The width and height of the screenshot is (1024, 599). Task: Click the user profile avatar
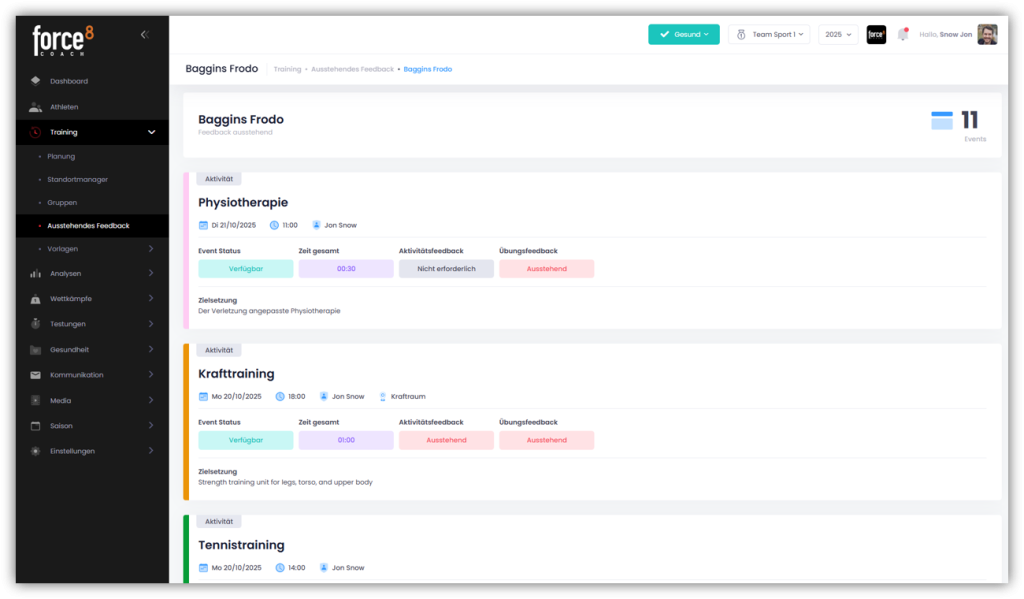point(987,35)
